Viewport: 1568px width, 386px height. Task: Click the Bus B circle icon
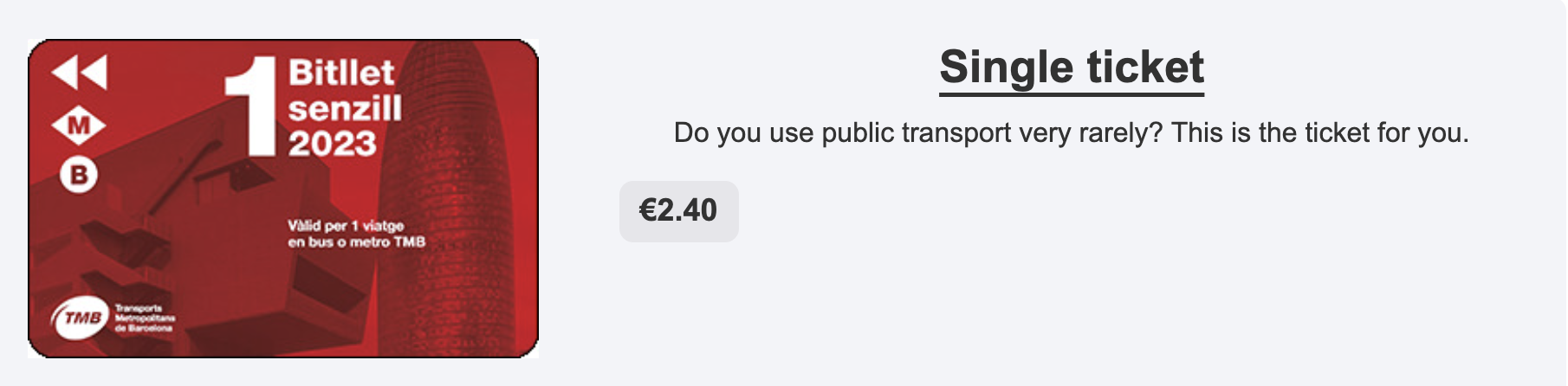79,176
